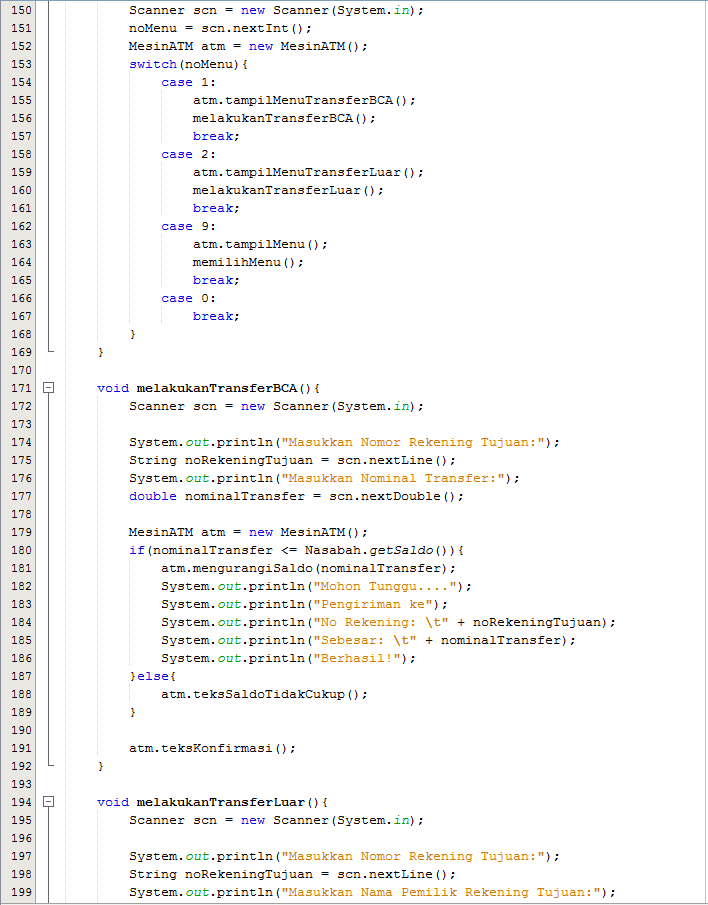This screenshot has width=708, height=905.
Task: Click 'break;' on line 157
Action: (x=216, y=136)
